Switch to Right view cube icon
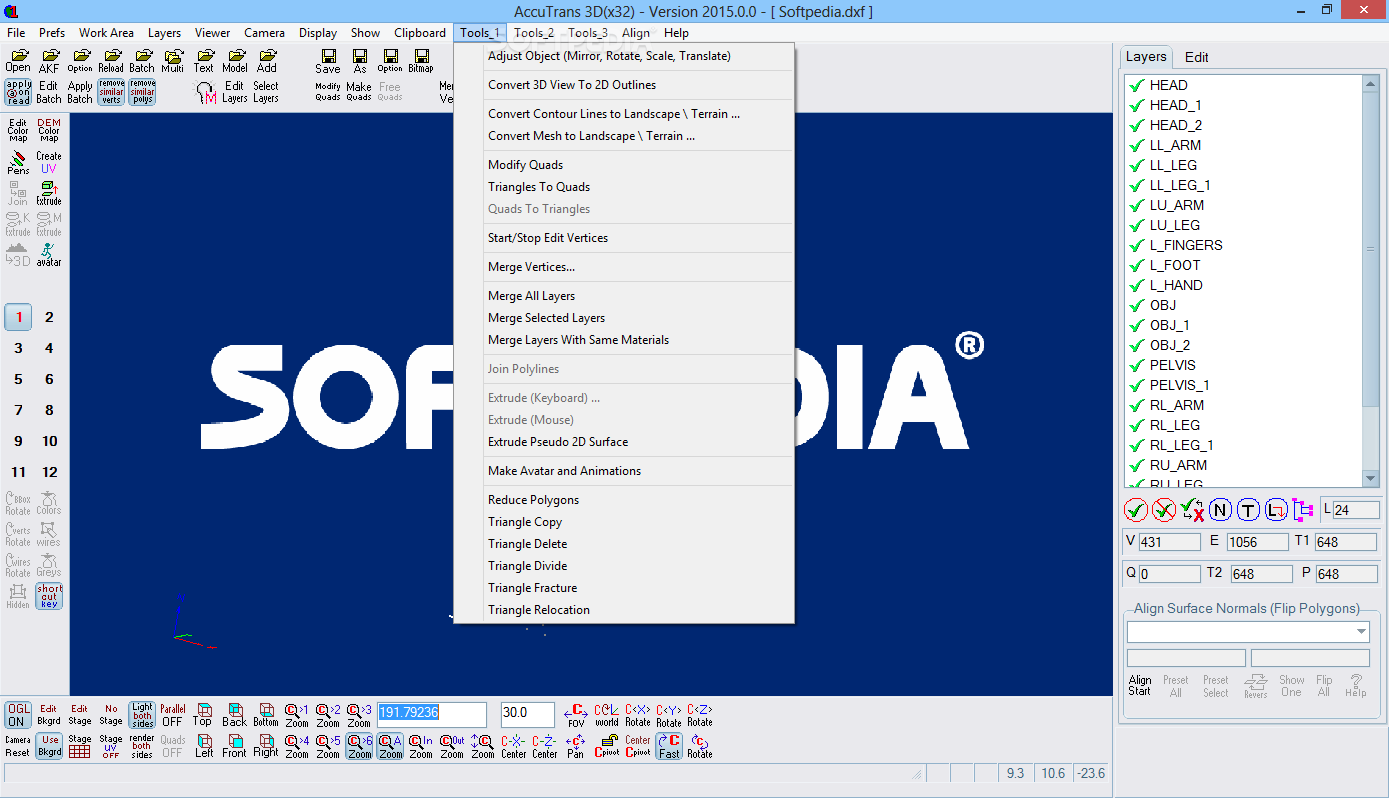 click(x=266, y=746)
